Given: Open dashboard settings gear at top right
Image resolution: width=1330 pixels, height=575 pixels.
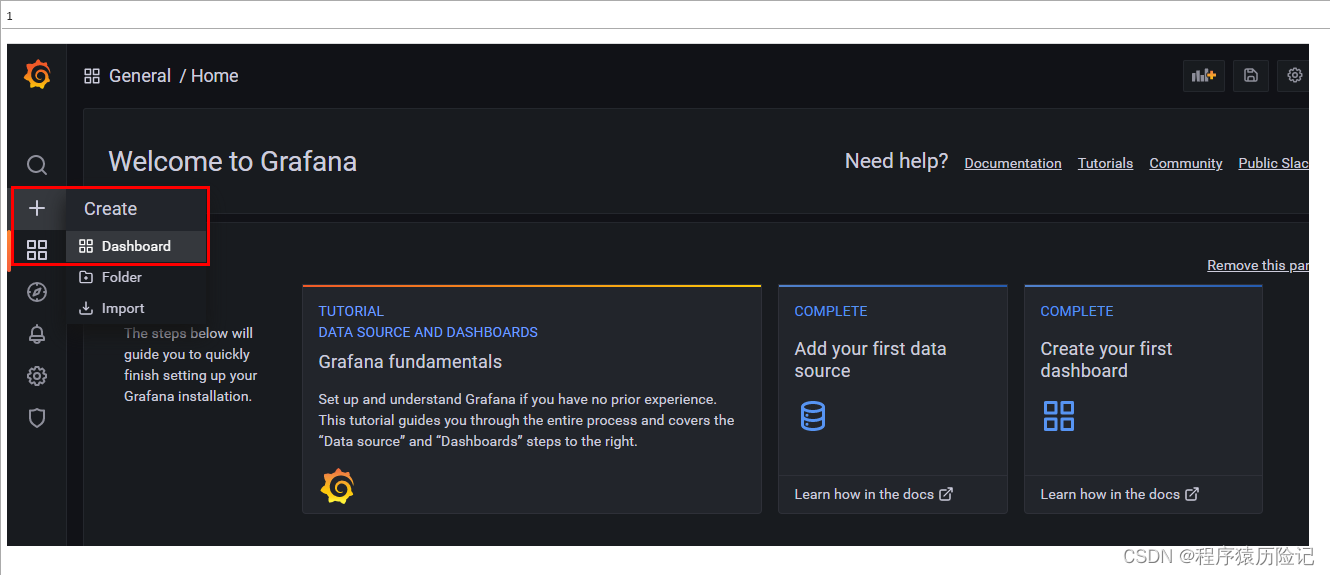Looking at the screenshot, I should tap(1294, 75).
